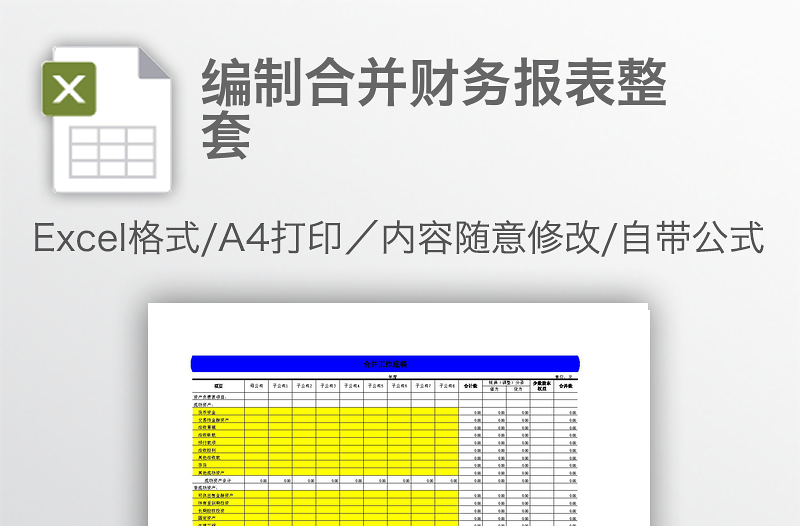Viewport: 800px width, 526px height.
Task: Select the 固定资产 row label
Action: click(x=206, y=518)
